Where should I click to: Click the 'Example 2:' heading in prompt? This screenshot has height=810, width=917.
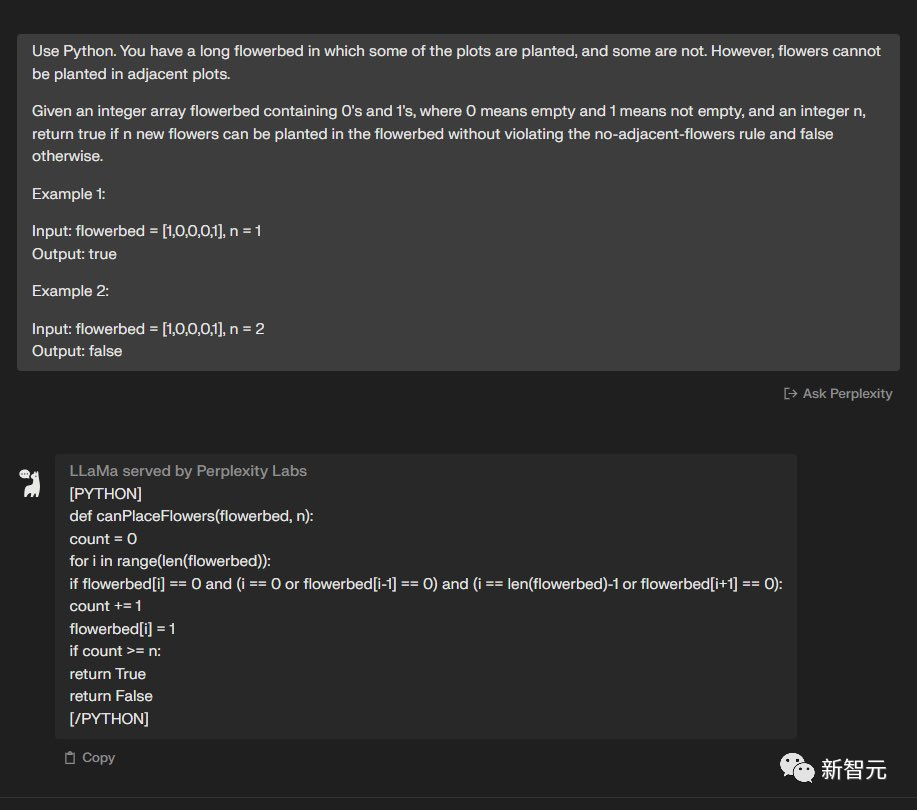(x=70, y=291)
